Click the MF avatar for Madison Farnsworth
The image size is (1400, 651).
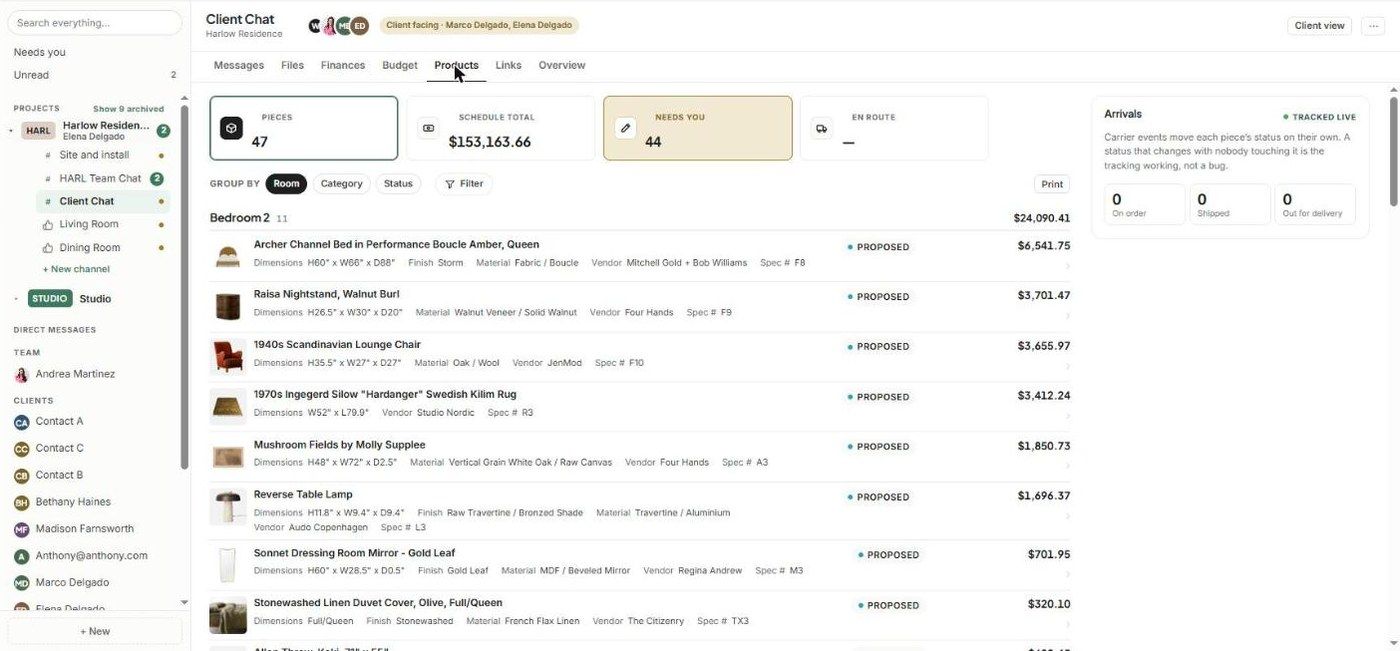(21, 529)
